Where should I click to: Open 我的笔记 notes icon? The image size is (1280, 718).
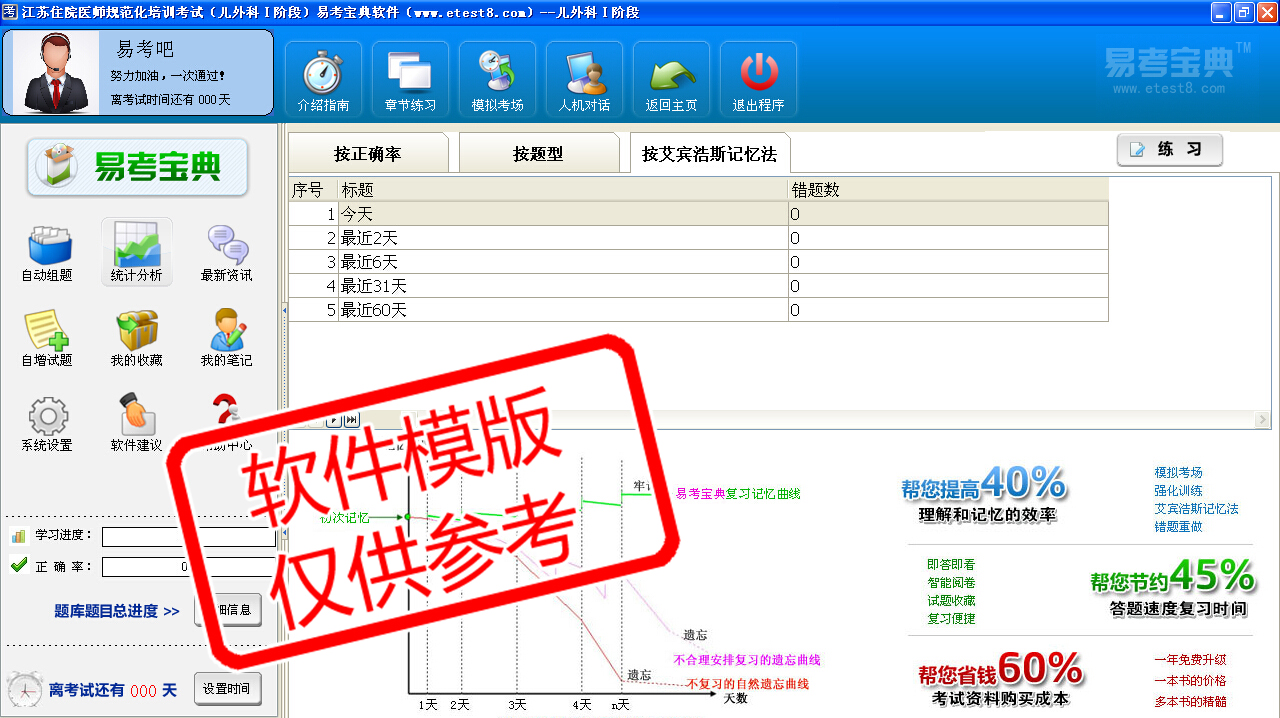[x=226, y=337]
